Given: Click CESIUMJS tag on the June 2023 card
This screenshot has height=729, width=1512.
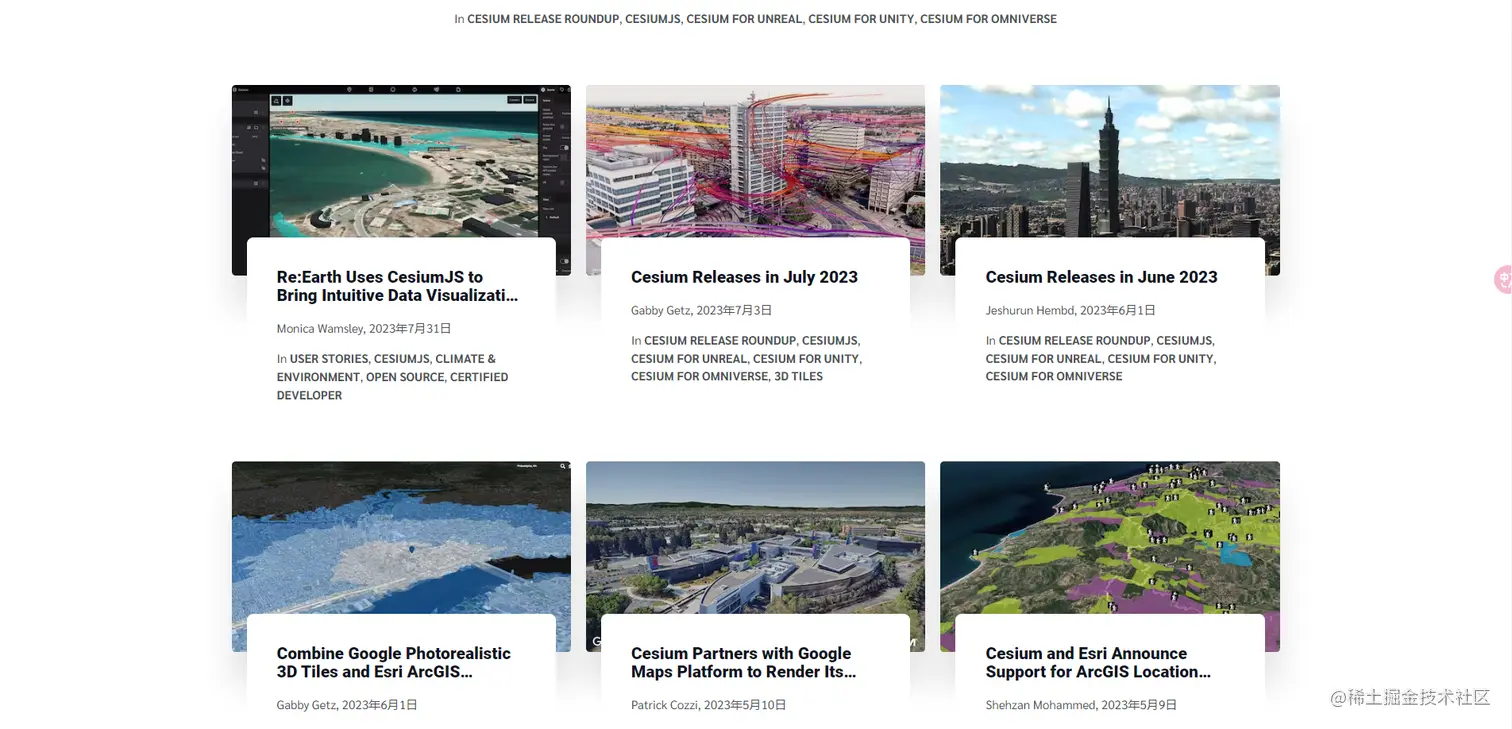Looking at the screenshot, I should 1184,341.
